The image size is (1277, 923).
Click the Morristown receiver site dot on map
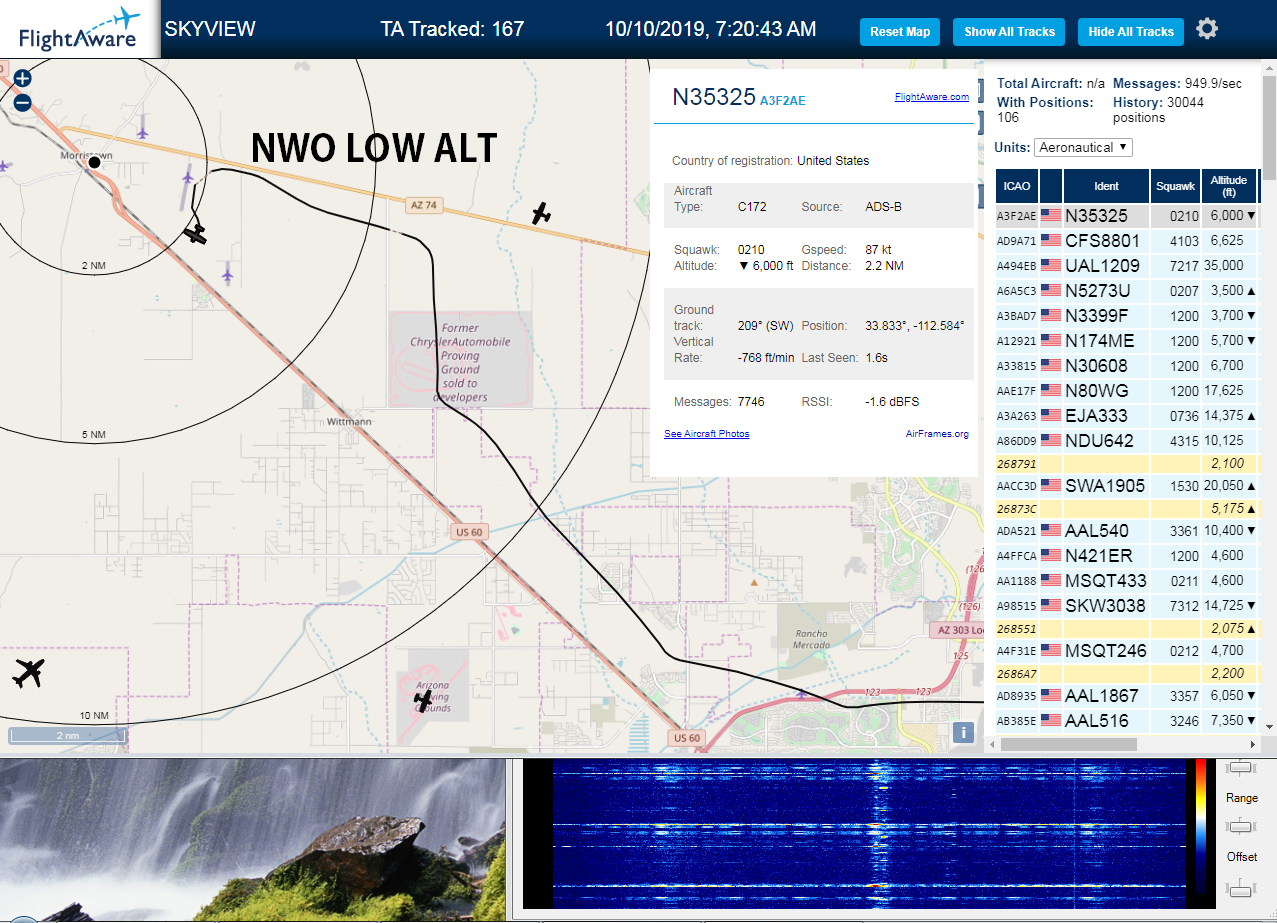94,162
